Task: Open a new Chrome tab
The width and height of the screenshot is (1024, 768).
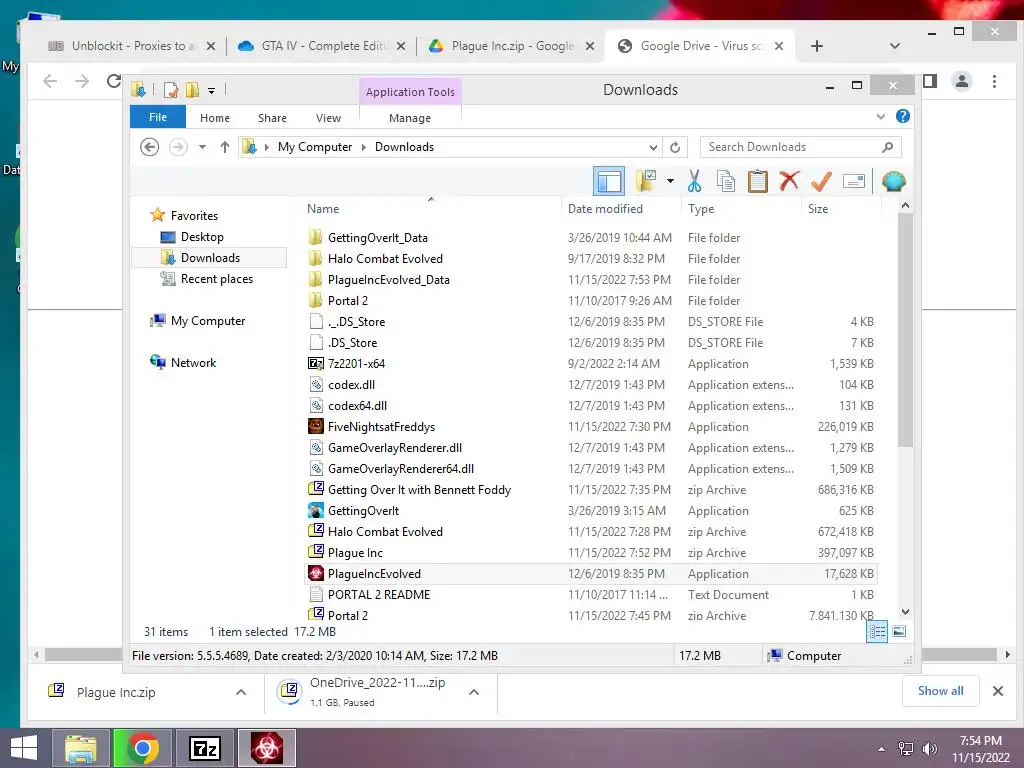Action: click(816, 46)
